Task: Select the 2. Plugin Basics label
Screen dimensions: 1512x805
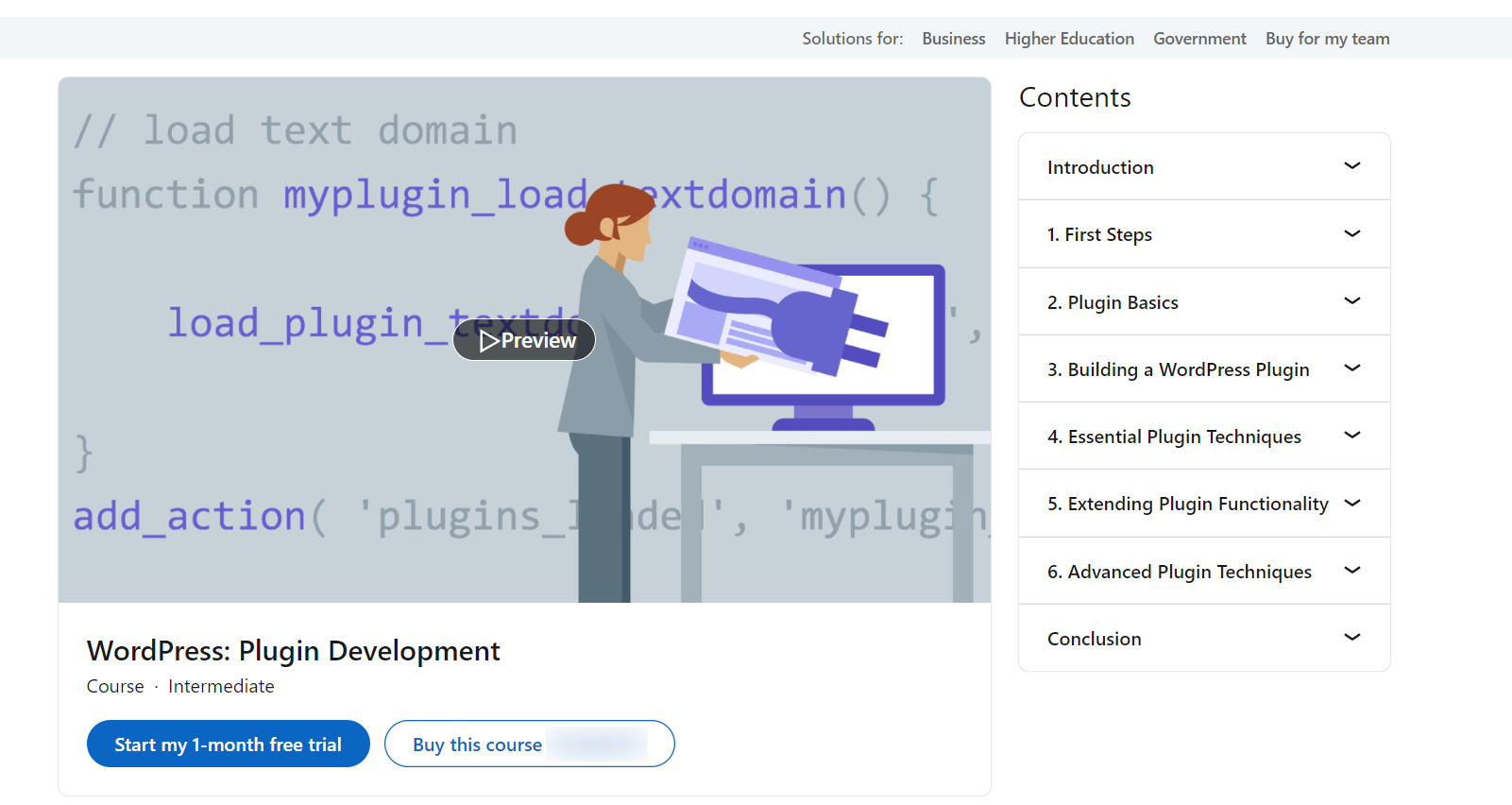Action: [1113, 302]
